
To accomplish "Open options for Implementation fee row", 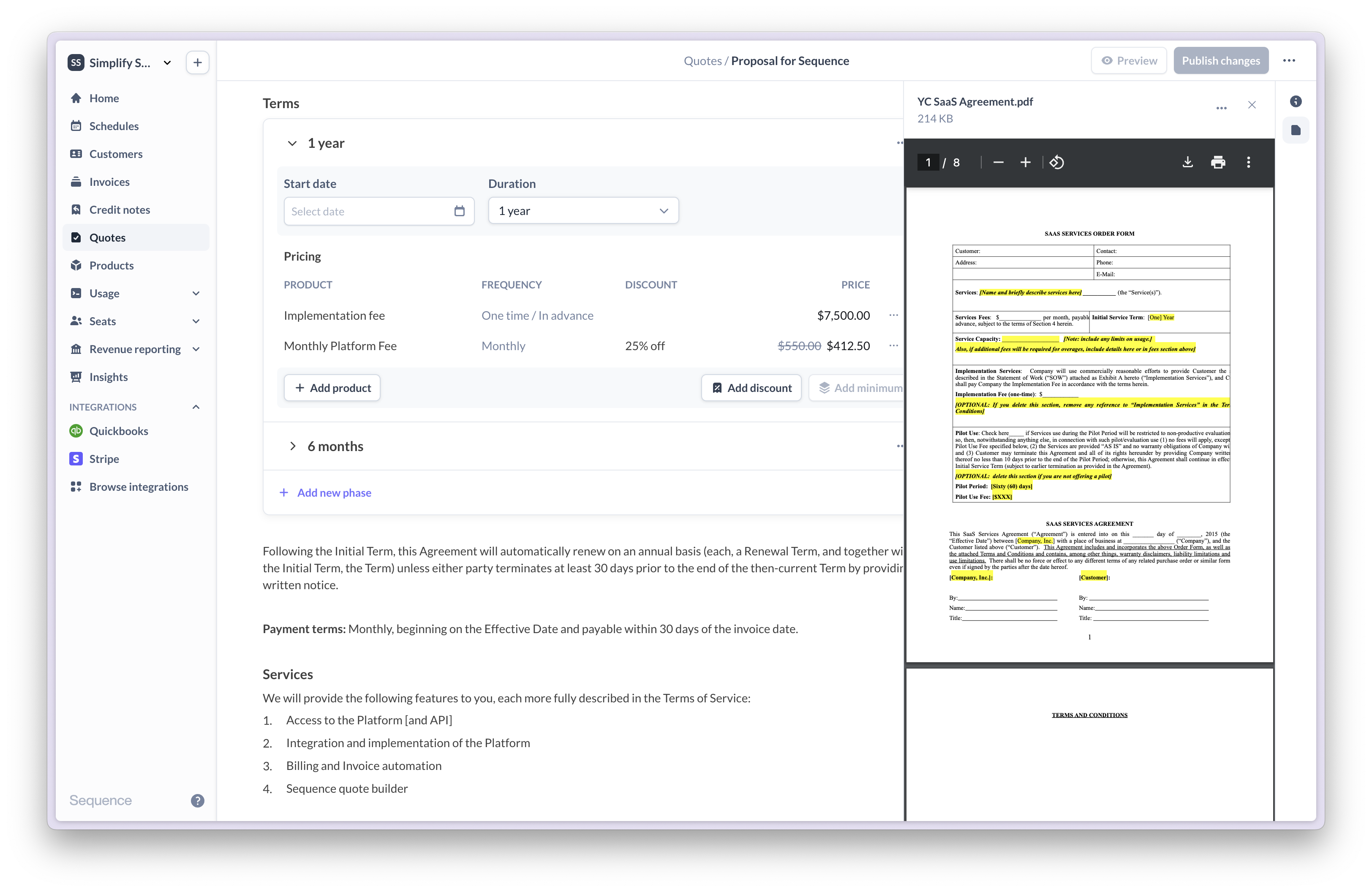I will click(893, 315).
